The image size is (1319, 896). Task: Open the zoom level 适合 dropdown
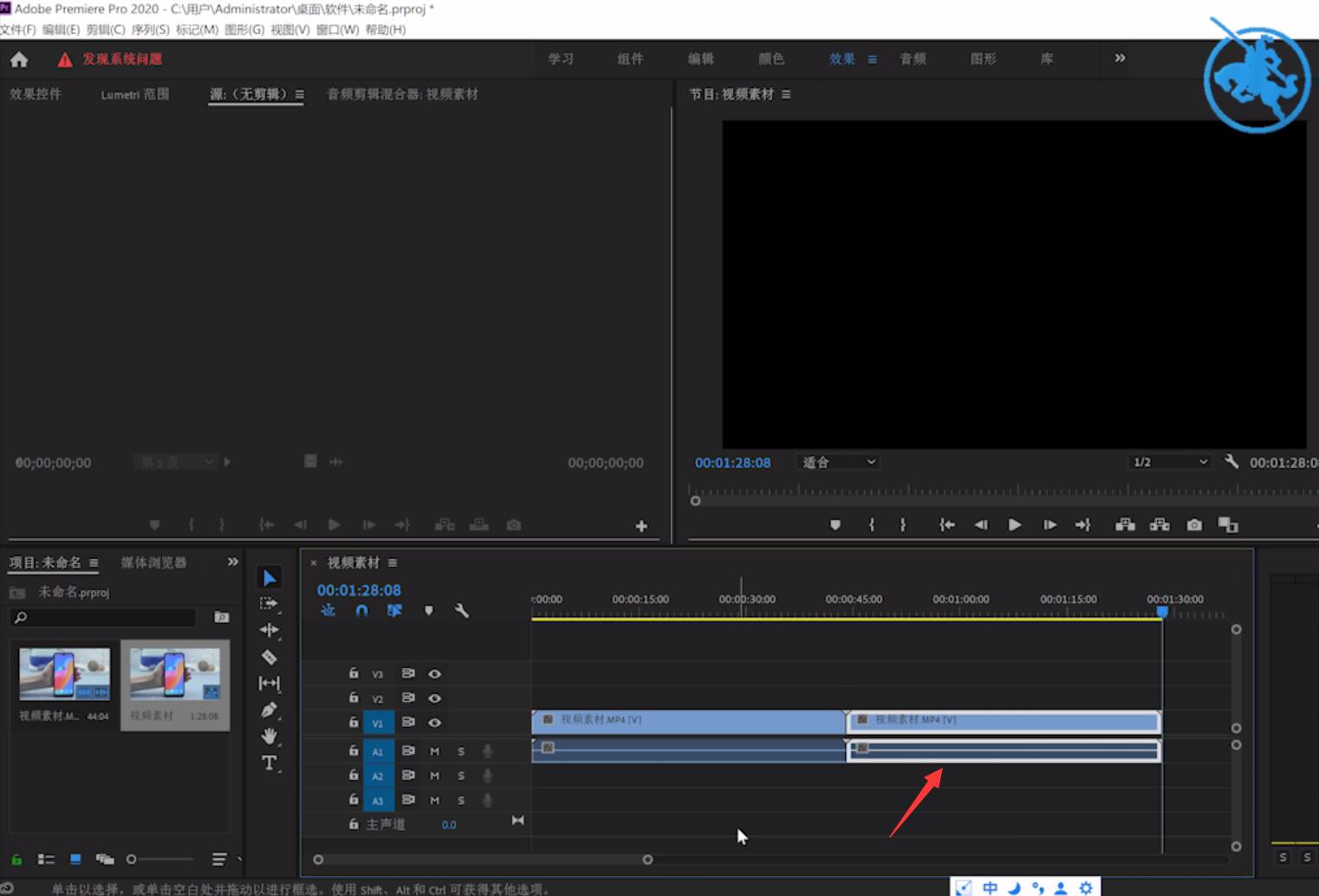pyautogui.click(x=838, y=462)
